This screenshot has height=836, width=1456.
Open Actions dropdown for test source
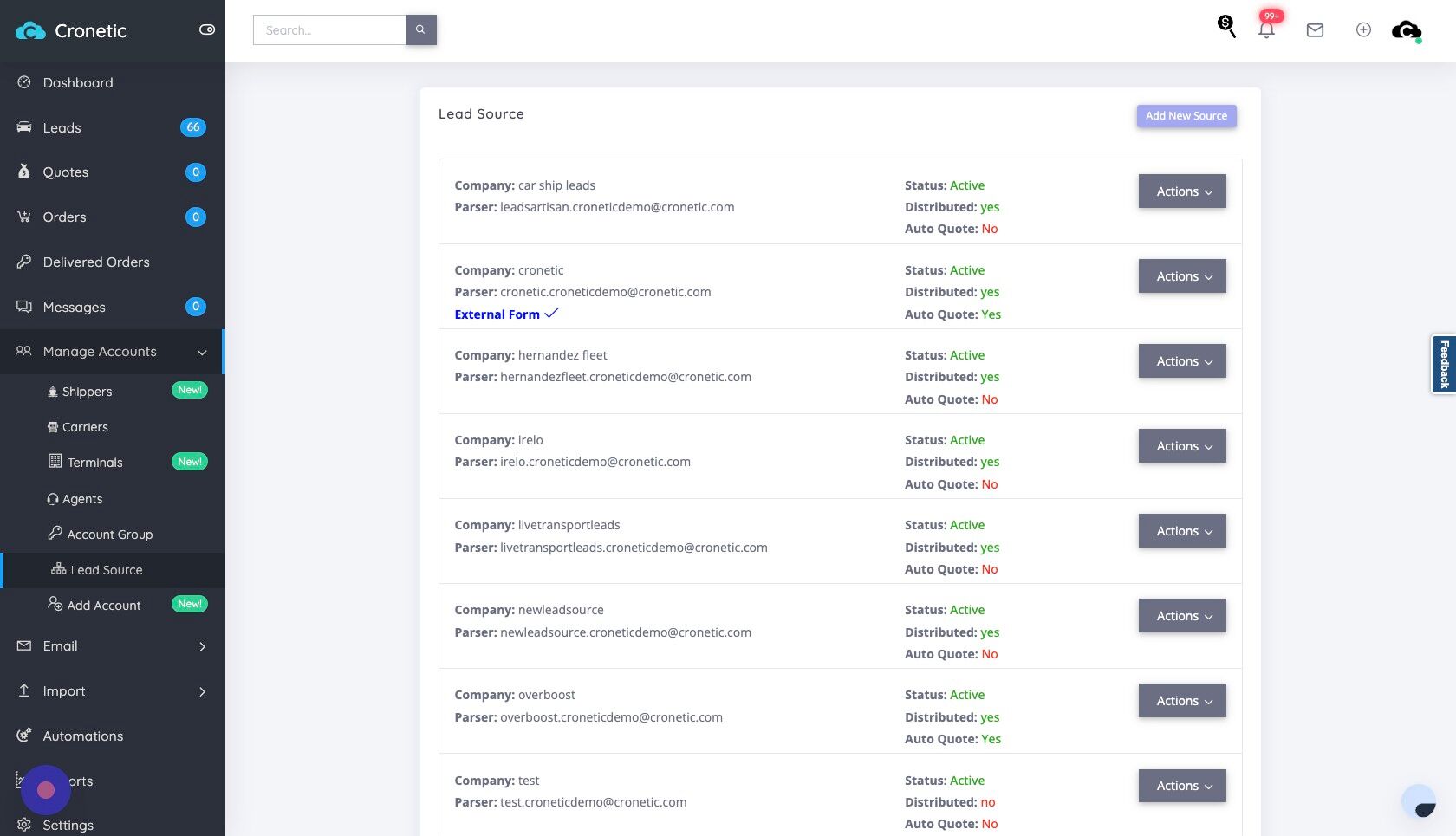pos(1182,786)
